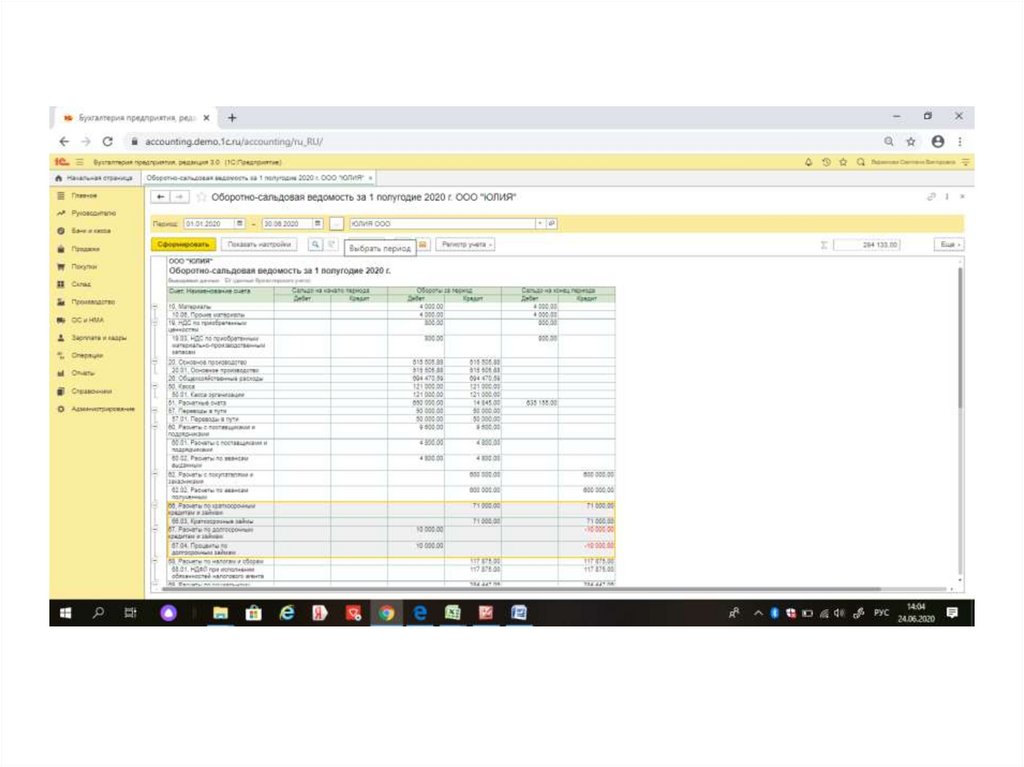Image resolution: width=1024 pixels, height=767 pixels.
Task: Open calendar for period end date
Action: coord(317,224)
